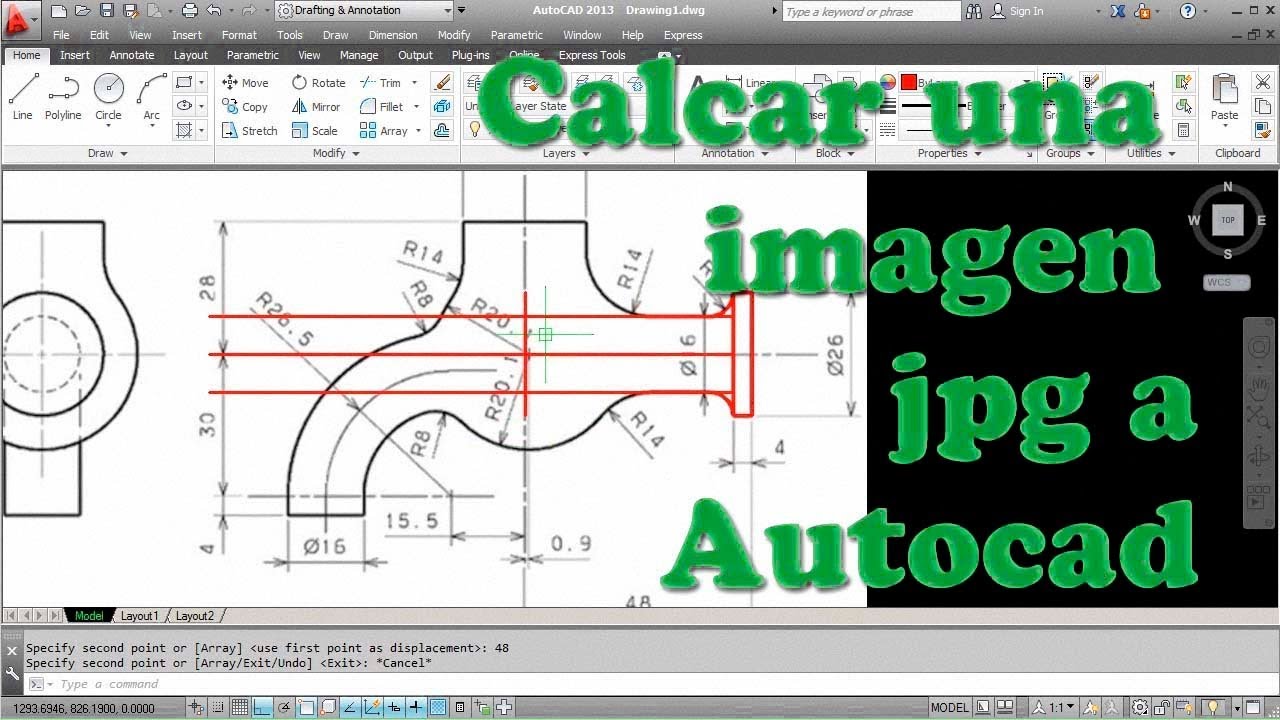Expand the Draw panel
The width and height of the screenshot is (1280, 720).
(108, 153)
